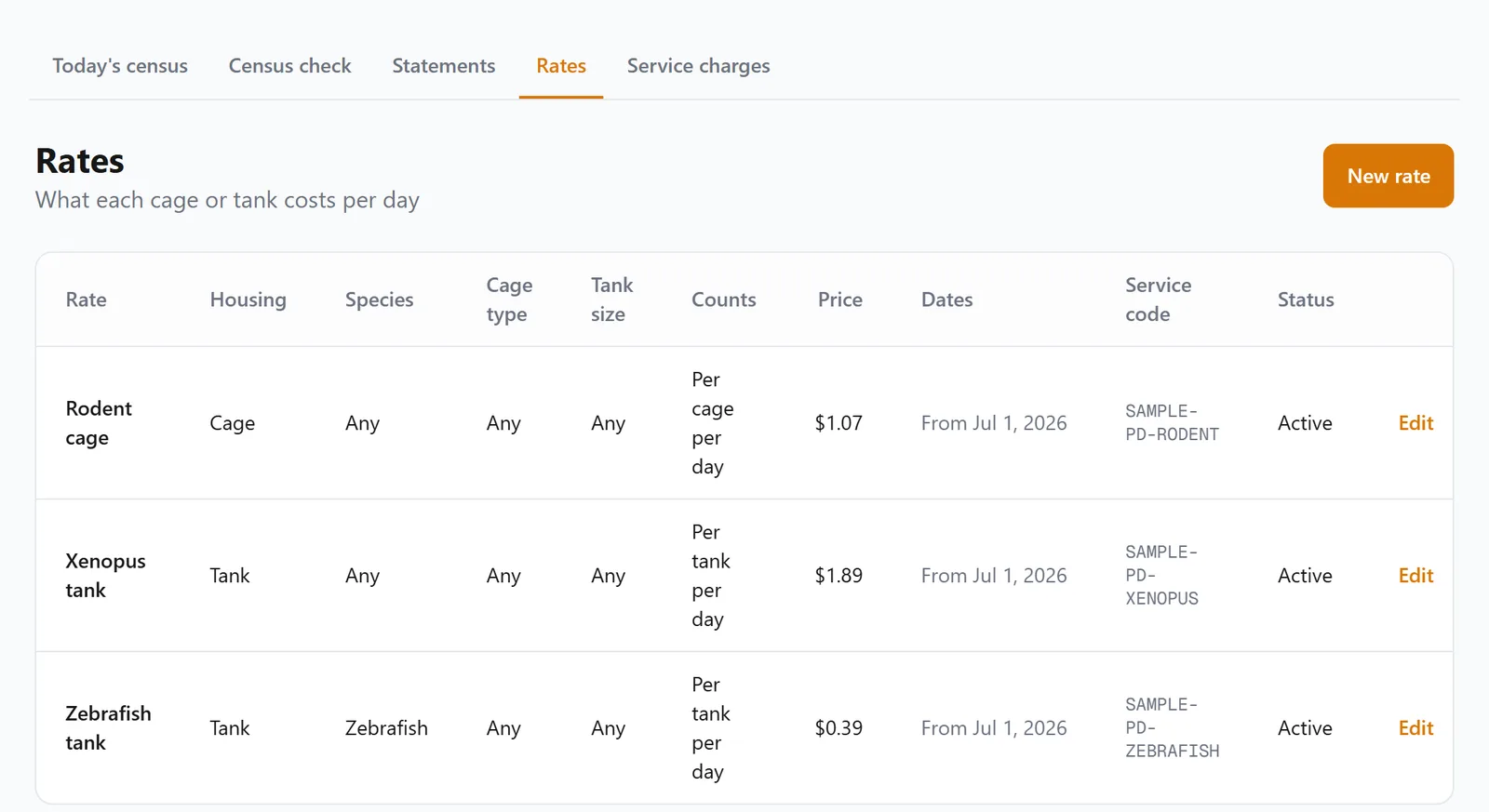Click the Dates column header
The image size is (1489, 812).
tap(946, 300)
